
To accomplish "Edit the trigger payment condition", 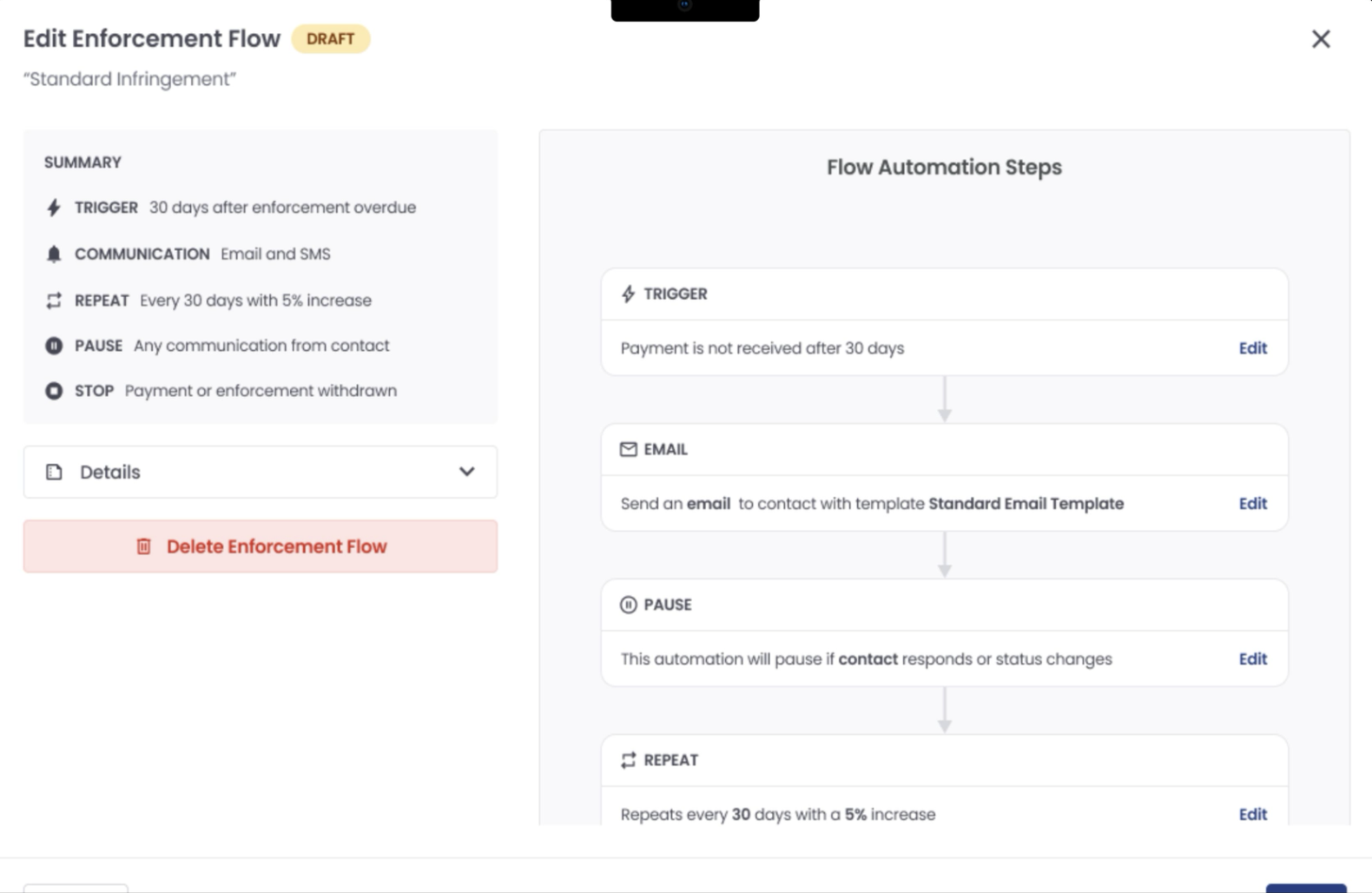I will (1252, 347).
